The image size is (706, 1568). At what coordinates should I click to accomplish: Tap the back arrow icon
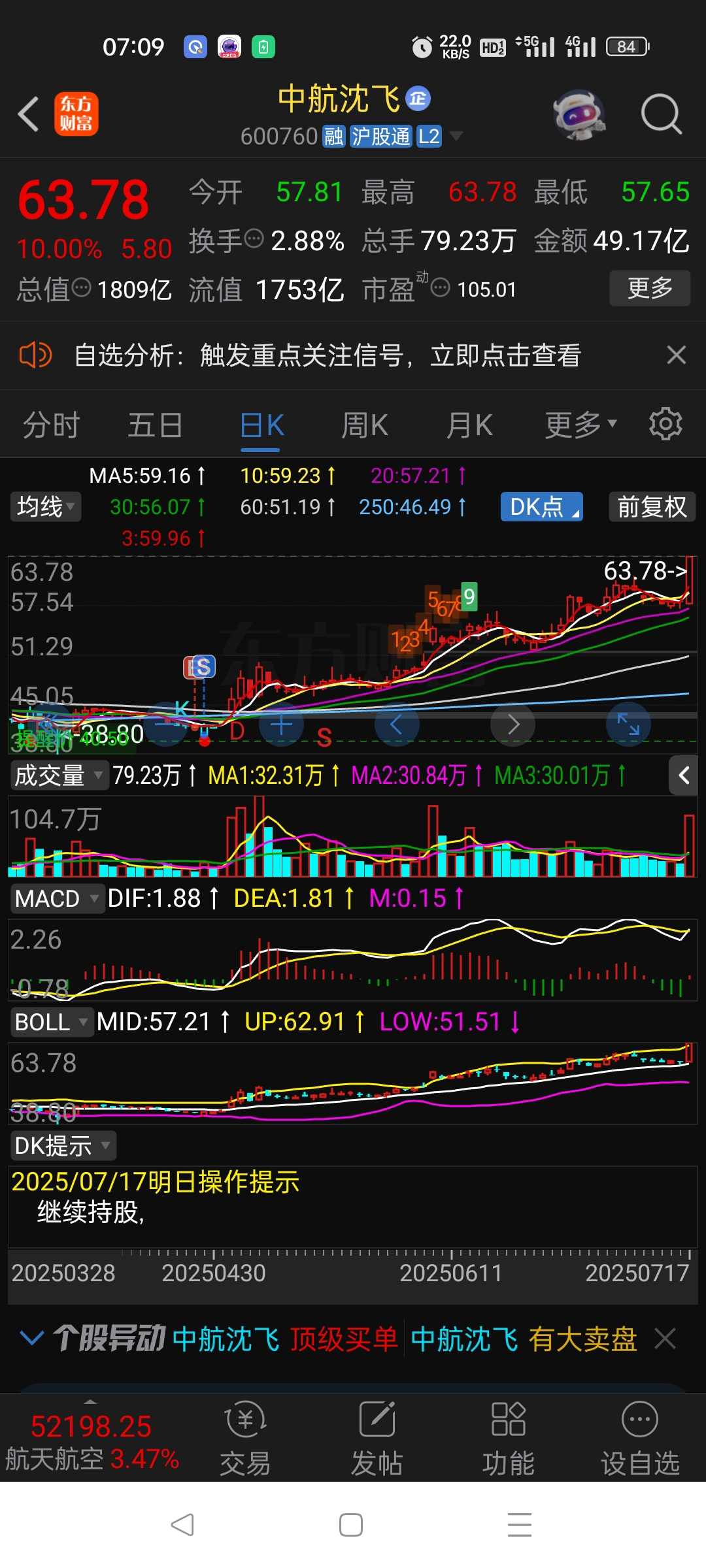click(28, 114)
